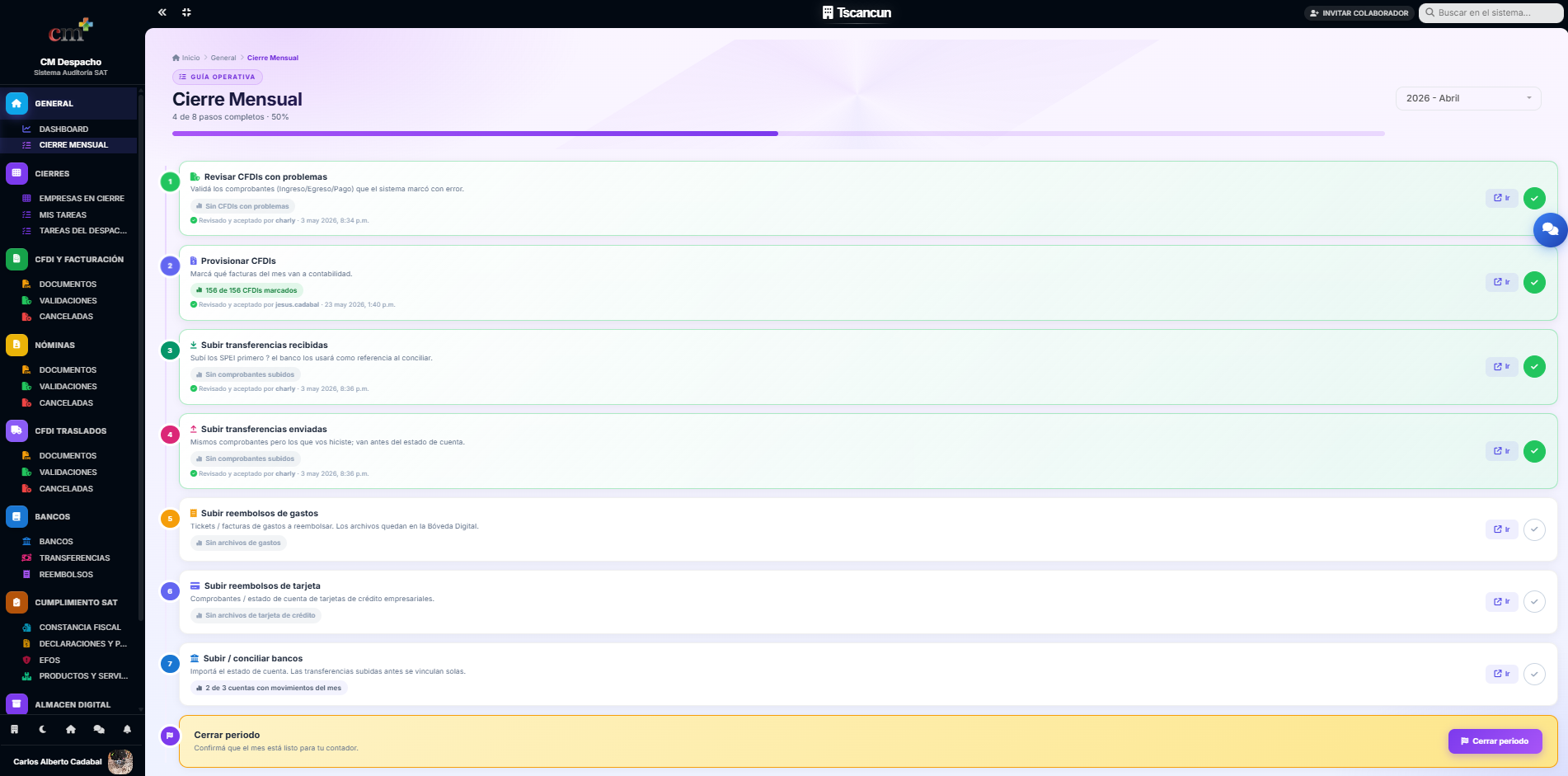The height and width of the screenshot is (776, 1568).
Task: Click Ir button for Subir / conciliar bancos
Action: [x=1501, y=674]
